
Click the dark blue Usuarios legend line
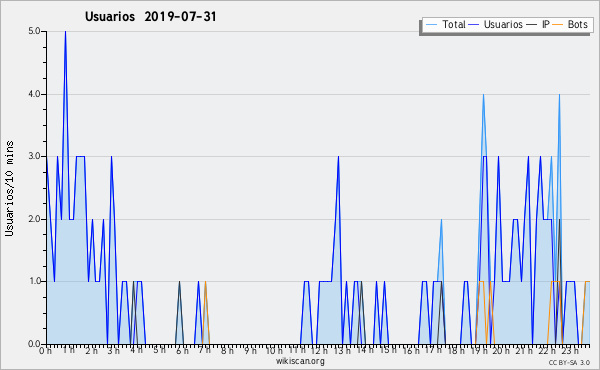point(474,25)
